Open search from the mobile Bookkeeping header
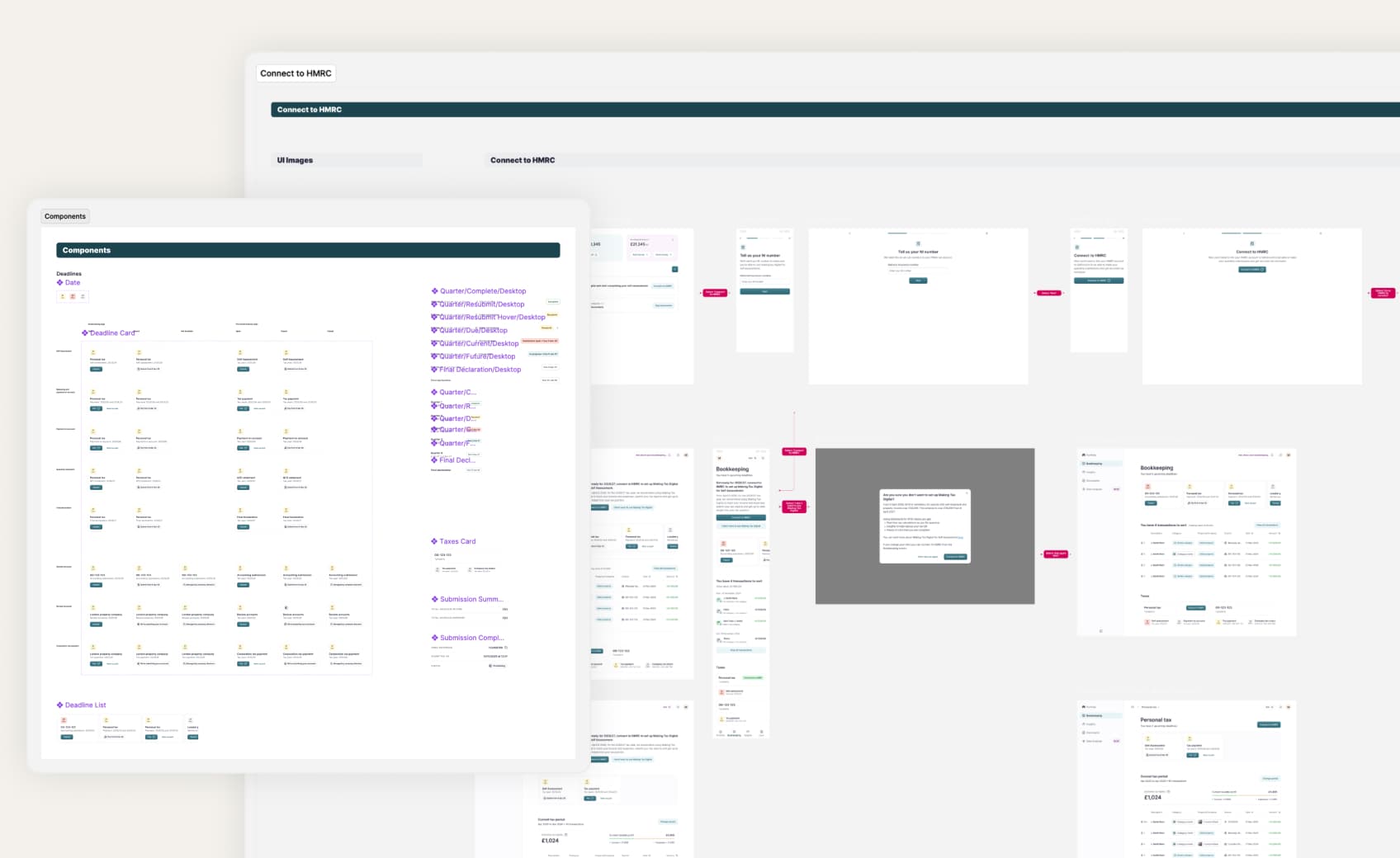 pyautogui.click(x=755, y=459)
